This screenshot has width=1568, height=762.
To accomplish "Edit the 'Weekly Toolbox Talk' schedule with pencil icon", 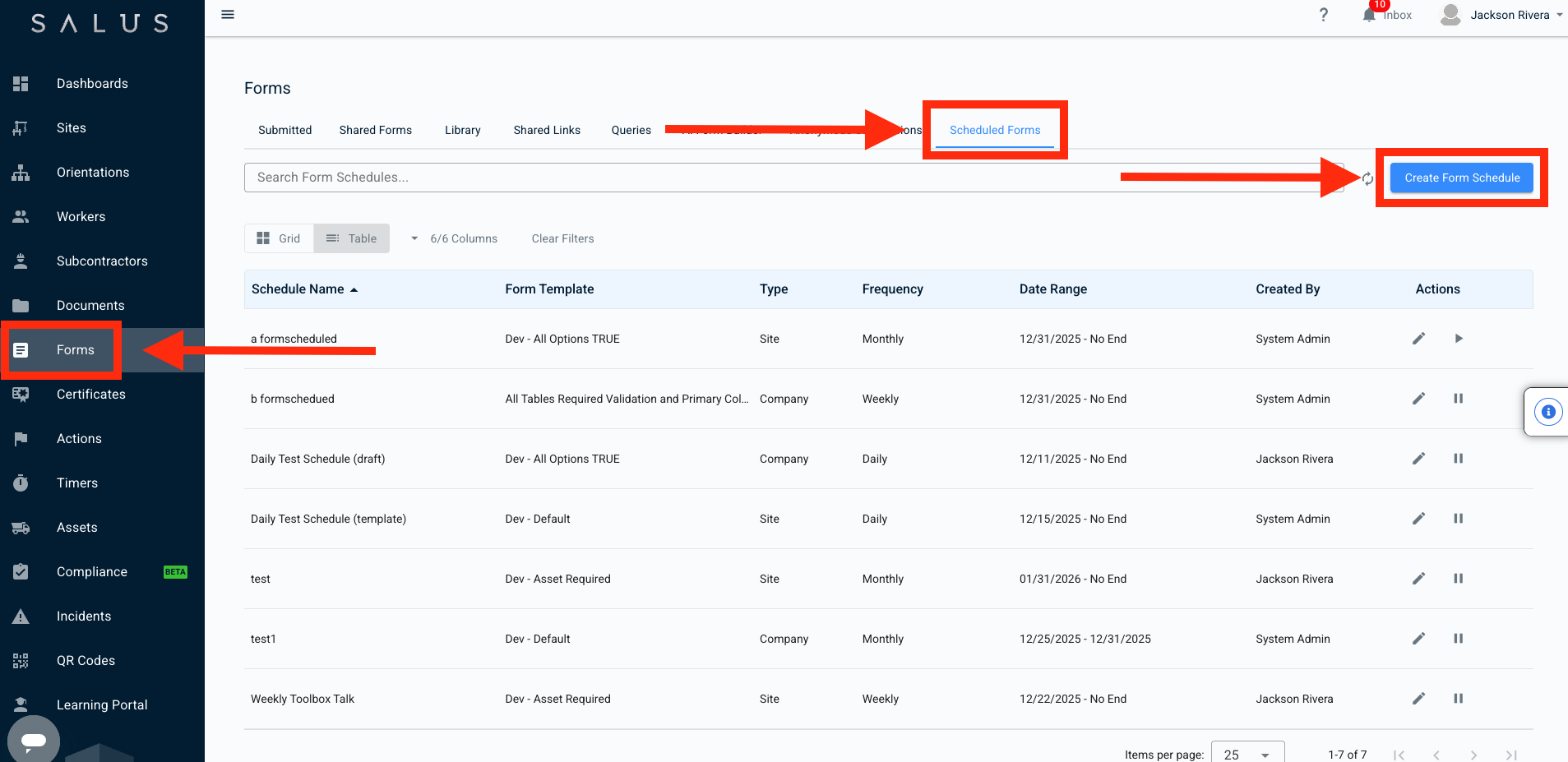I will [1418, 699].
